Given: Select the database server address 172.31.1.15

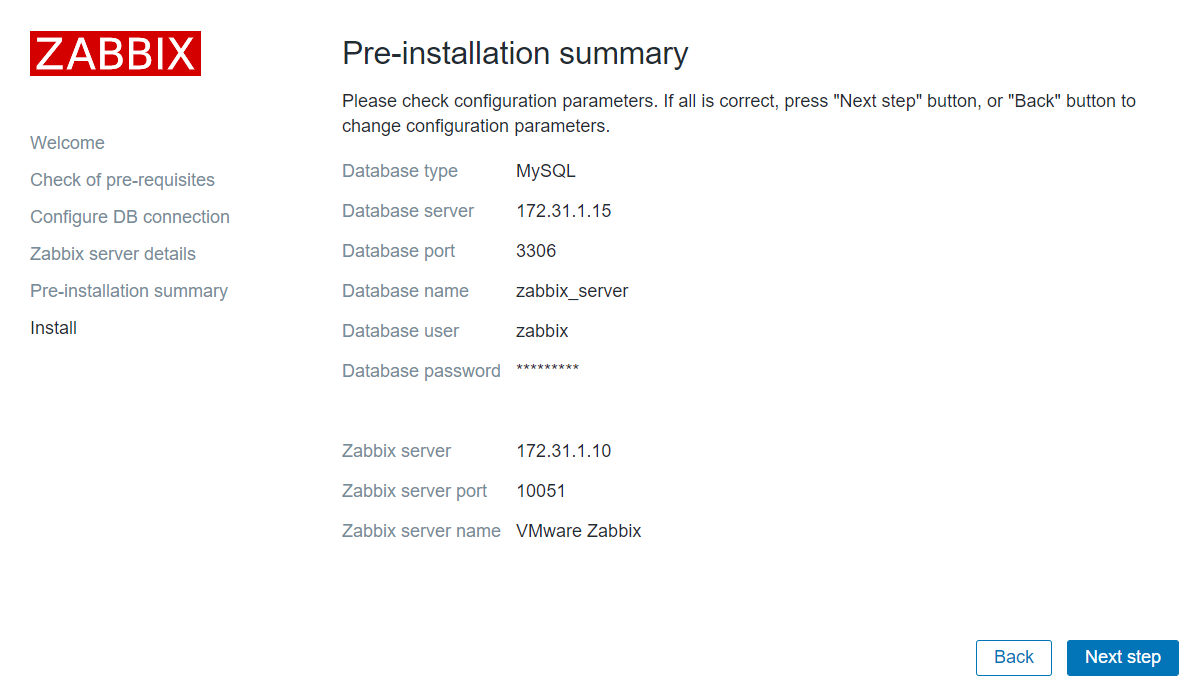Looking at the screenshot, I should coord(563,211).
